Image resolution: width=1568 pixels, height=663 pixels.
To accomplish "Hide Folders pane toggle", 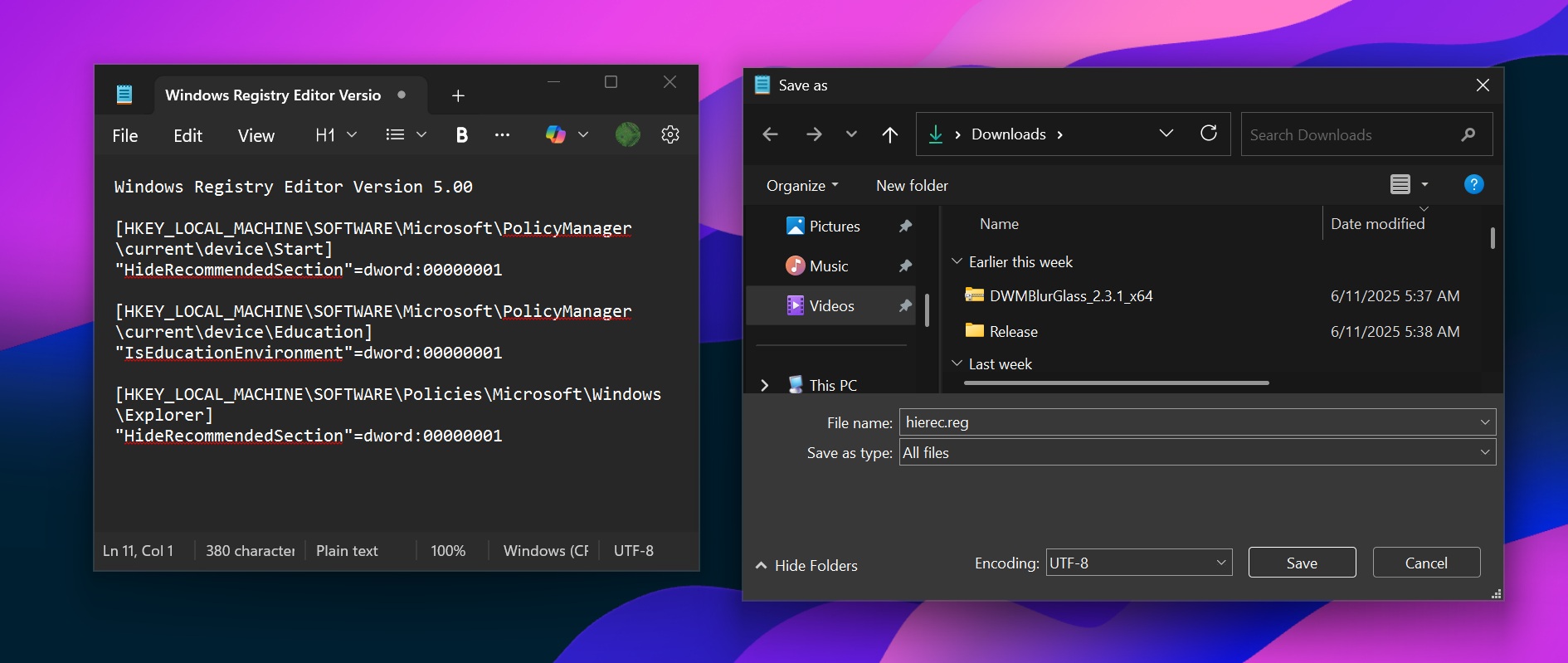I will click(x=806, y=565).
